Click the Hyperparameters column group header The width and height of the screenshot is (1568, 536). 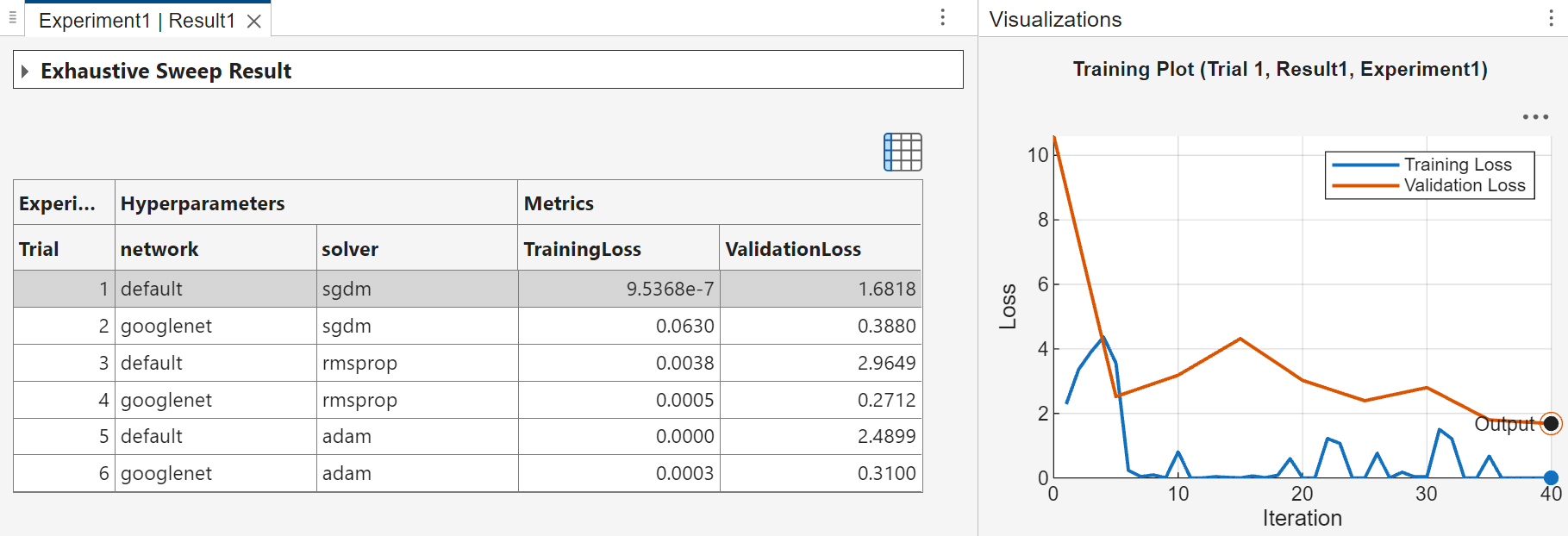click(316, 203)
